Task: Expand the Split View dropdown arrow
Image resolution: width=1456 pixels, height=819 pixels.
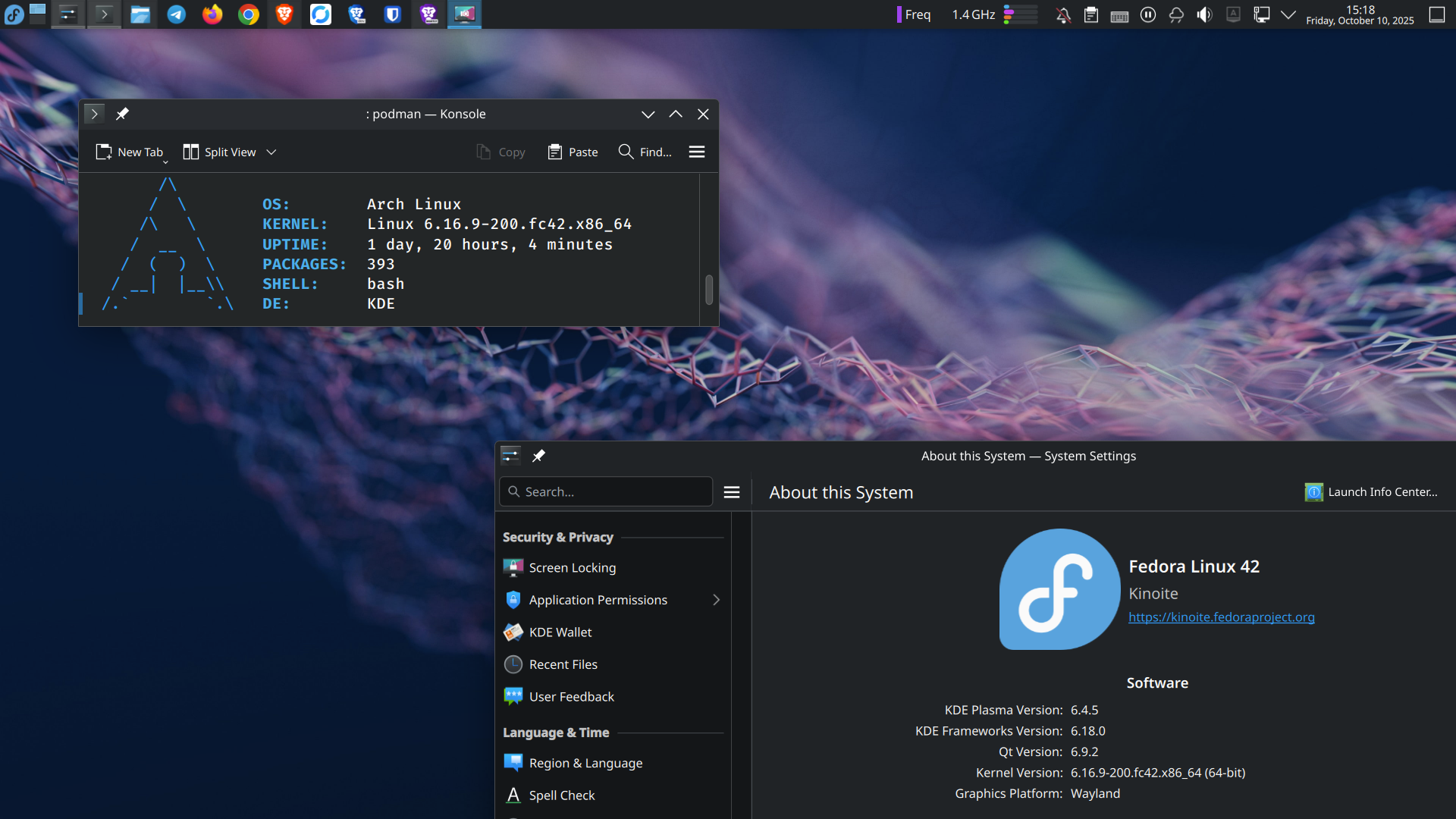Action: click(271, 152)
